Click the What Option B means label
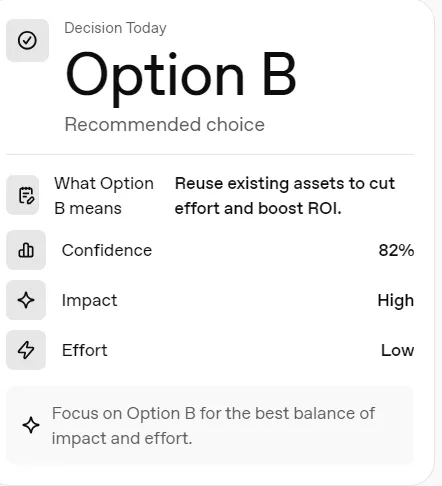The image size is (442, 486). 104,196
